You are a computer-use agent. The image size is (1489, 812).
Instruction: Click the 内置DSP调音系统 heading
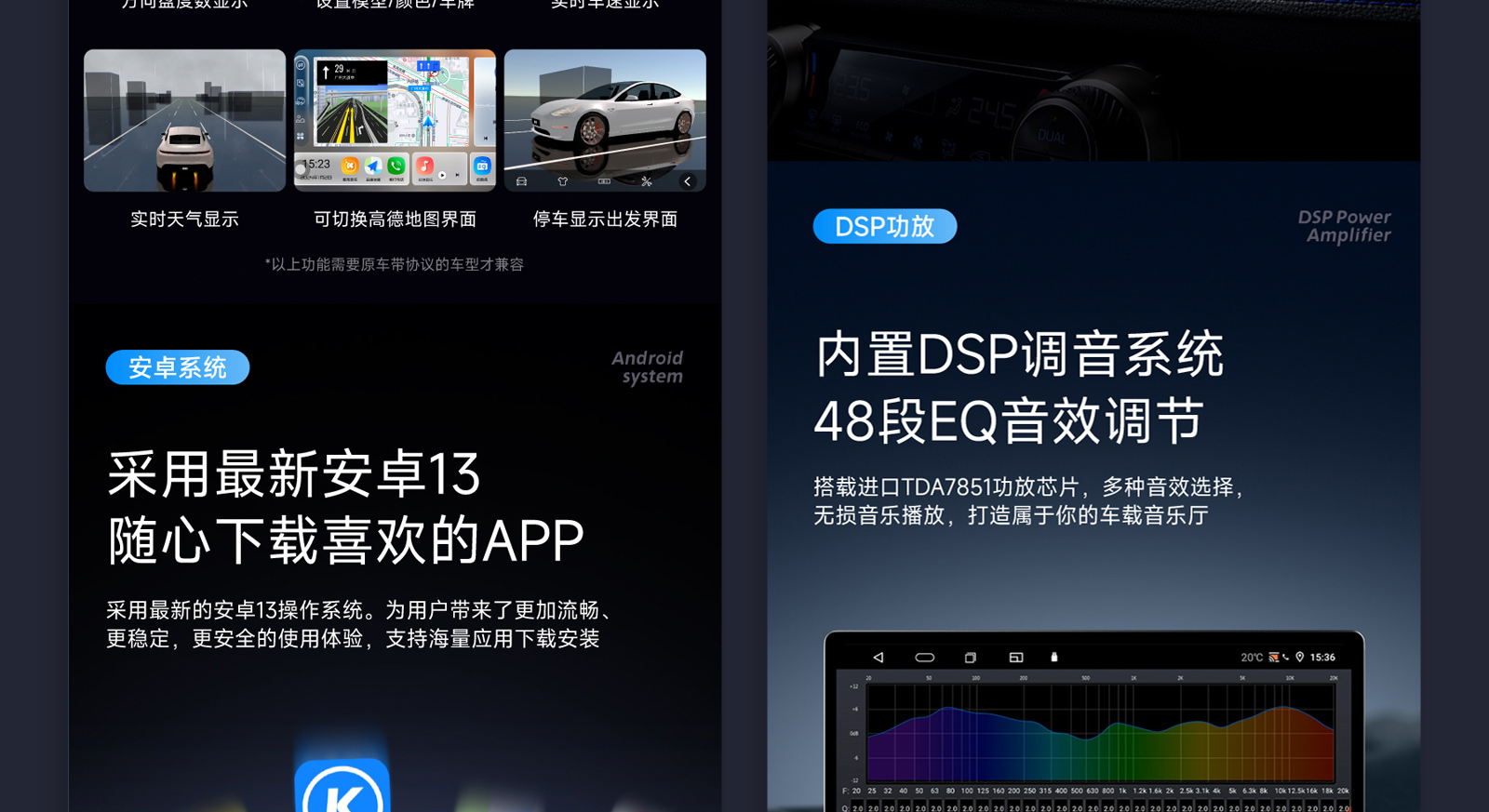1018,354
